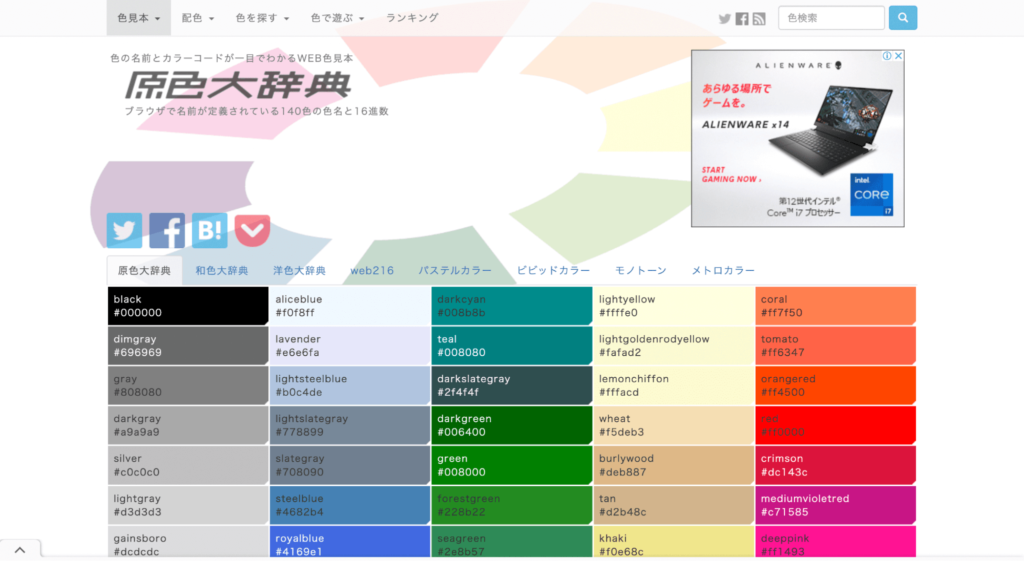Open the 色で遊ぶ dropdown menu
This screenshot has height=561, width=1024.
[338, 18]
